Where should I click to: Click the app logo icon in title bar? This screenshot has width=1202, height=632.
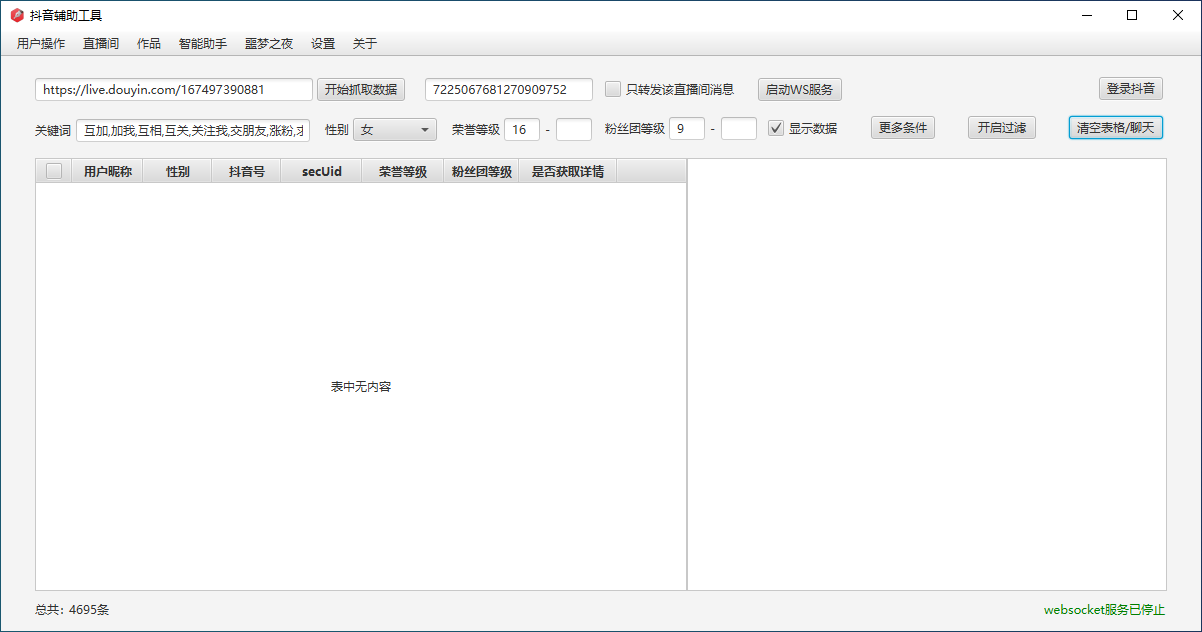[x=16, y=15]
